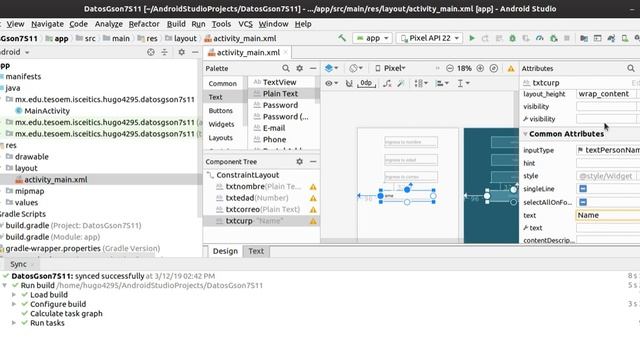
Task: Open design surface layers dropdown
Action: [x=331, y=68]
